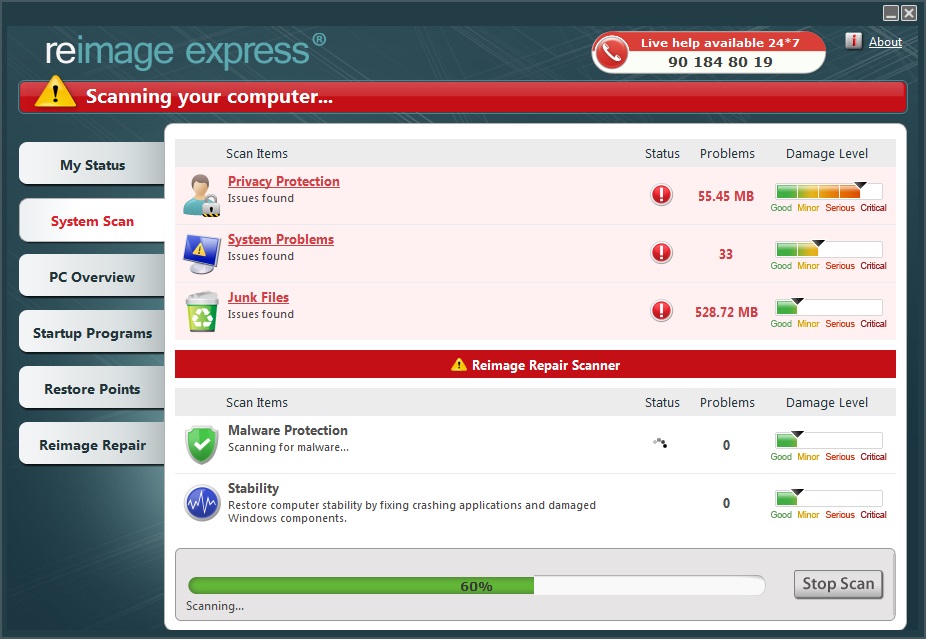Image resolution: width=926 pixels, height=639 pixels.
Task: Click red alert status icon for System Problems
Action: [x=661, y=252]
